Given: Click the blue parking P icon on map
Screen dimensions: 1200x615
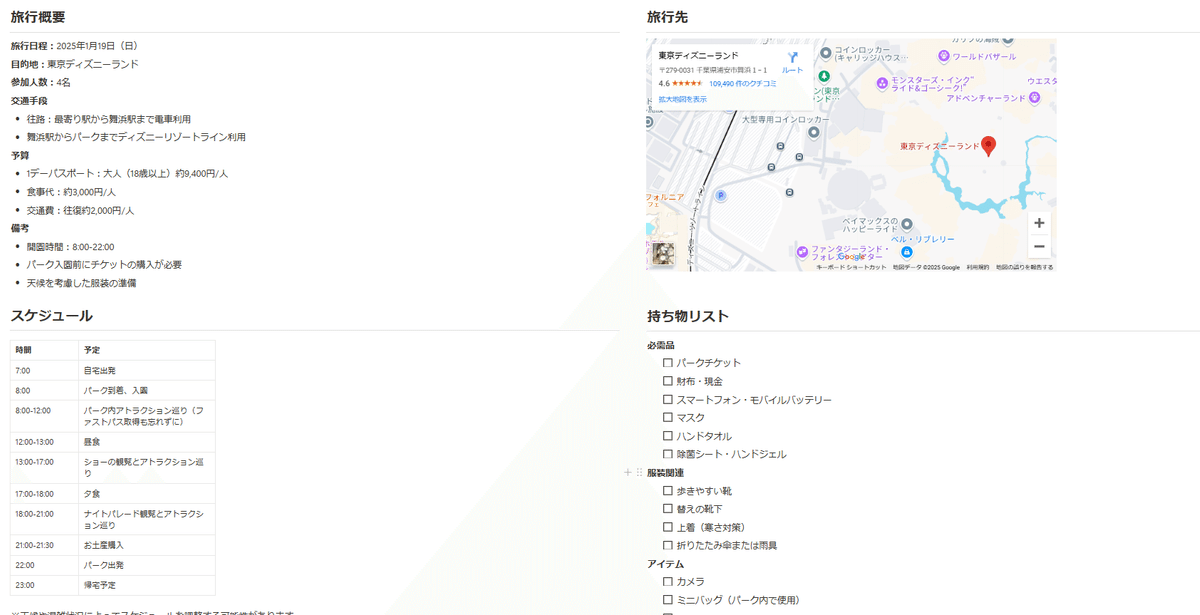Looking at the screenshot, I should (720, 196).
